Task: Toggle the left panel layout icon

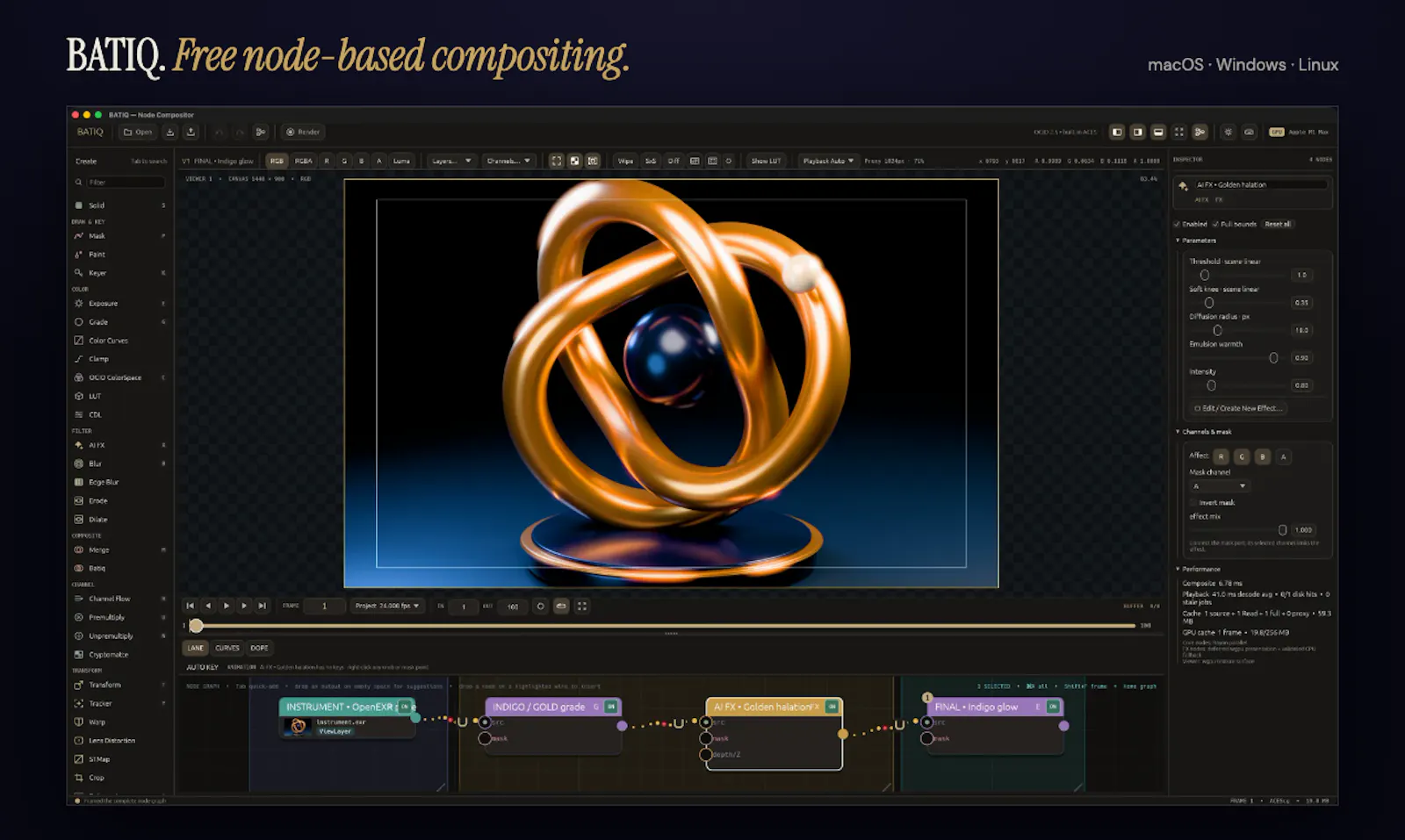Action: 1117,132
